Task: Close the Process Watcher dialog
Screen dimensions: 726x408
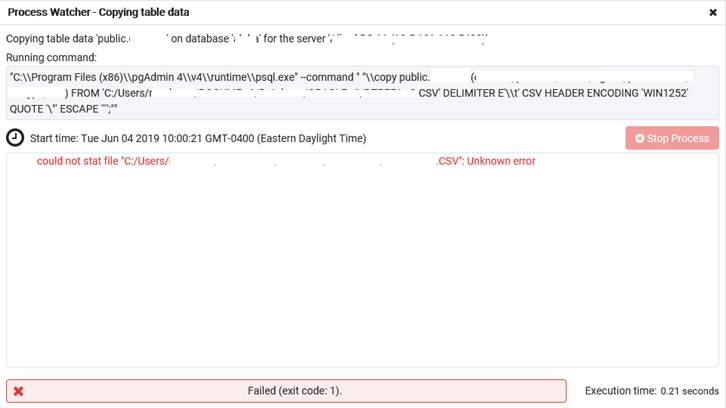Action: (x=711, y=12)
